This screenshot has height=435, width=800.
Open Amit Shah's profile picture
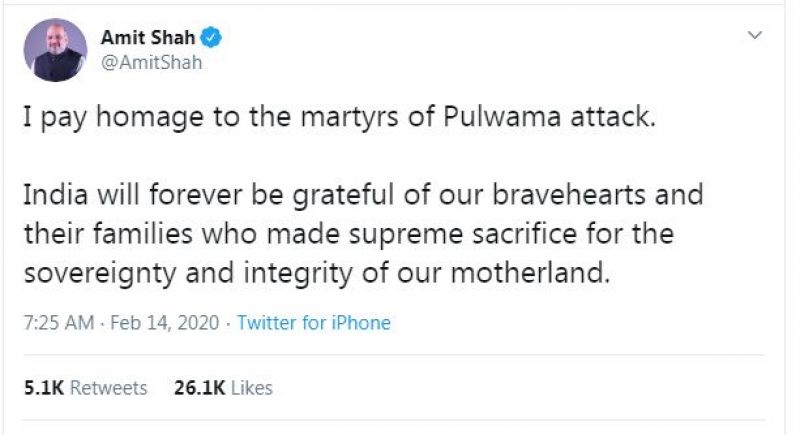pos(57,50)
